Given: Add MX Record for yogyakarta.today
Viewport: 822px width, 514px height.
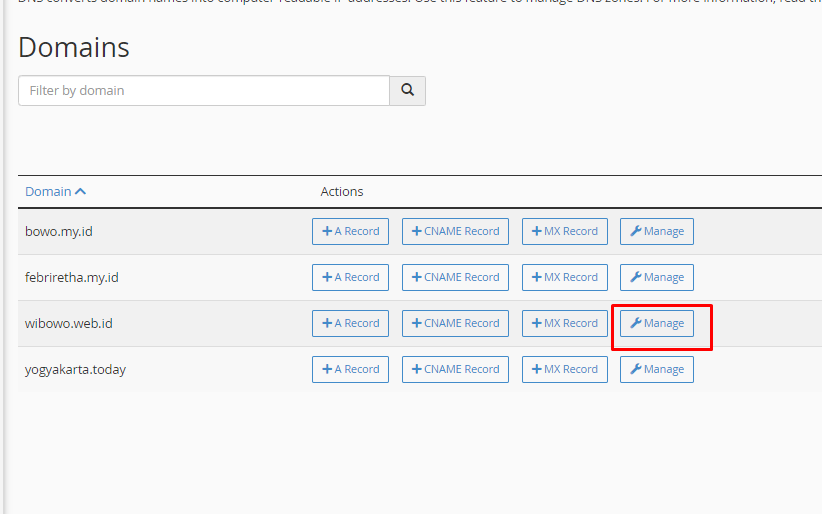Looking at the screenshot, I should click(564, 369).
